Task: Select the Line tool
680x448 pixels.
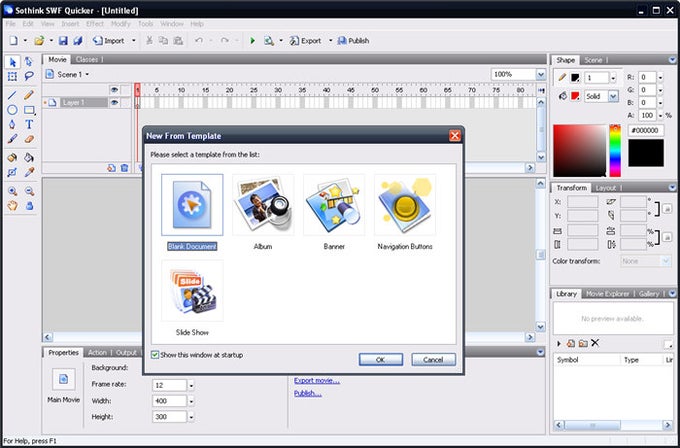Action: 13,95
